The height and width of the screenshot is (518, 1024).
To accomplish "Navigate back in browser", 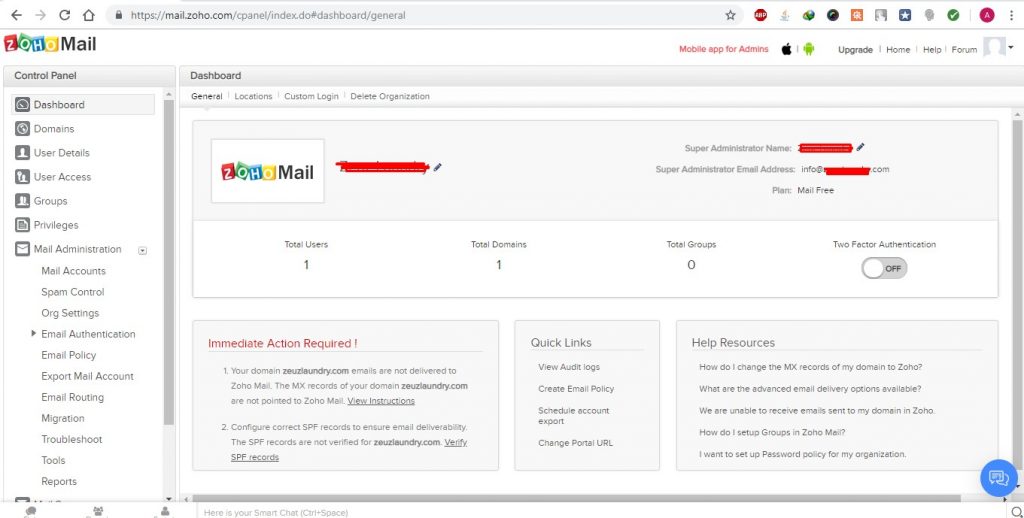I will [x=16, y=15].
